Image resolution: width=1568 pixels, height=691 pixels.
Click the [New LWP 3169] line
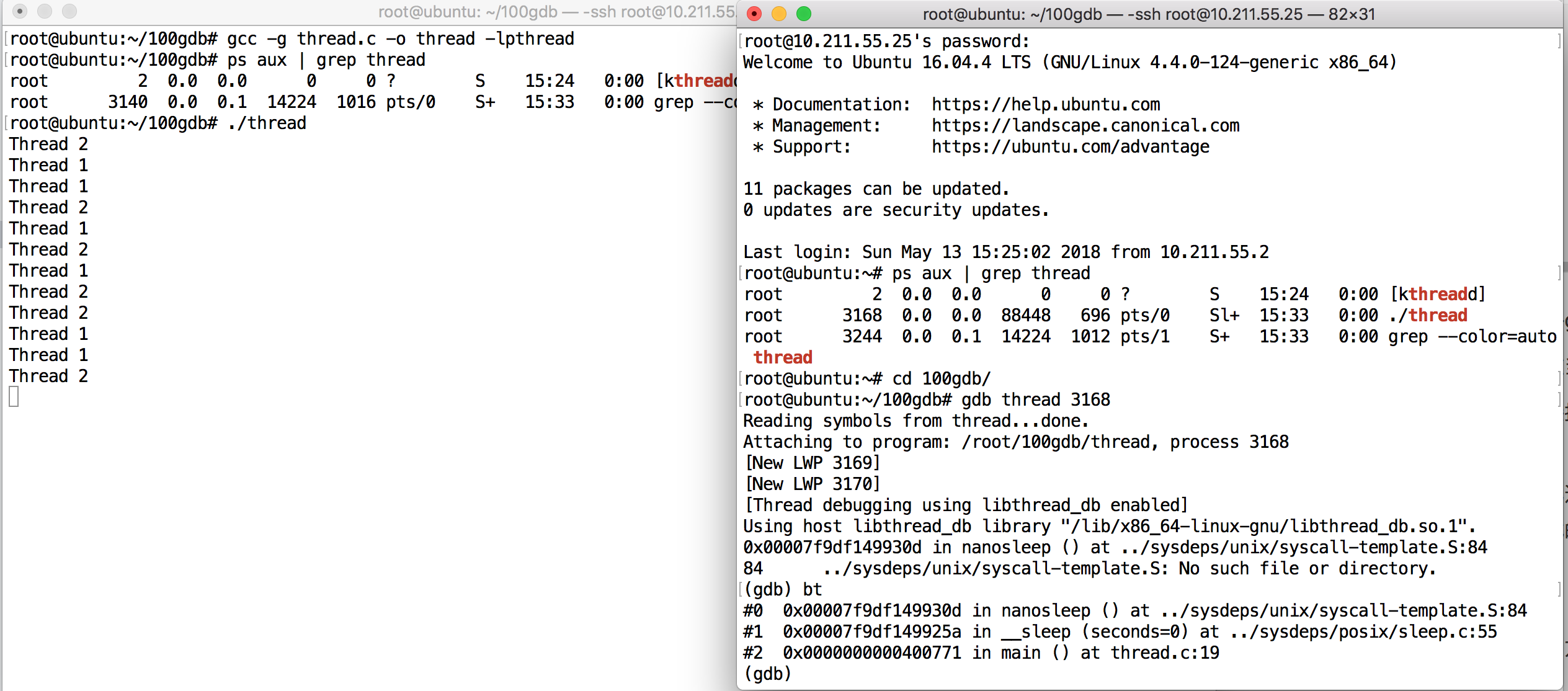tap(813, 463)
